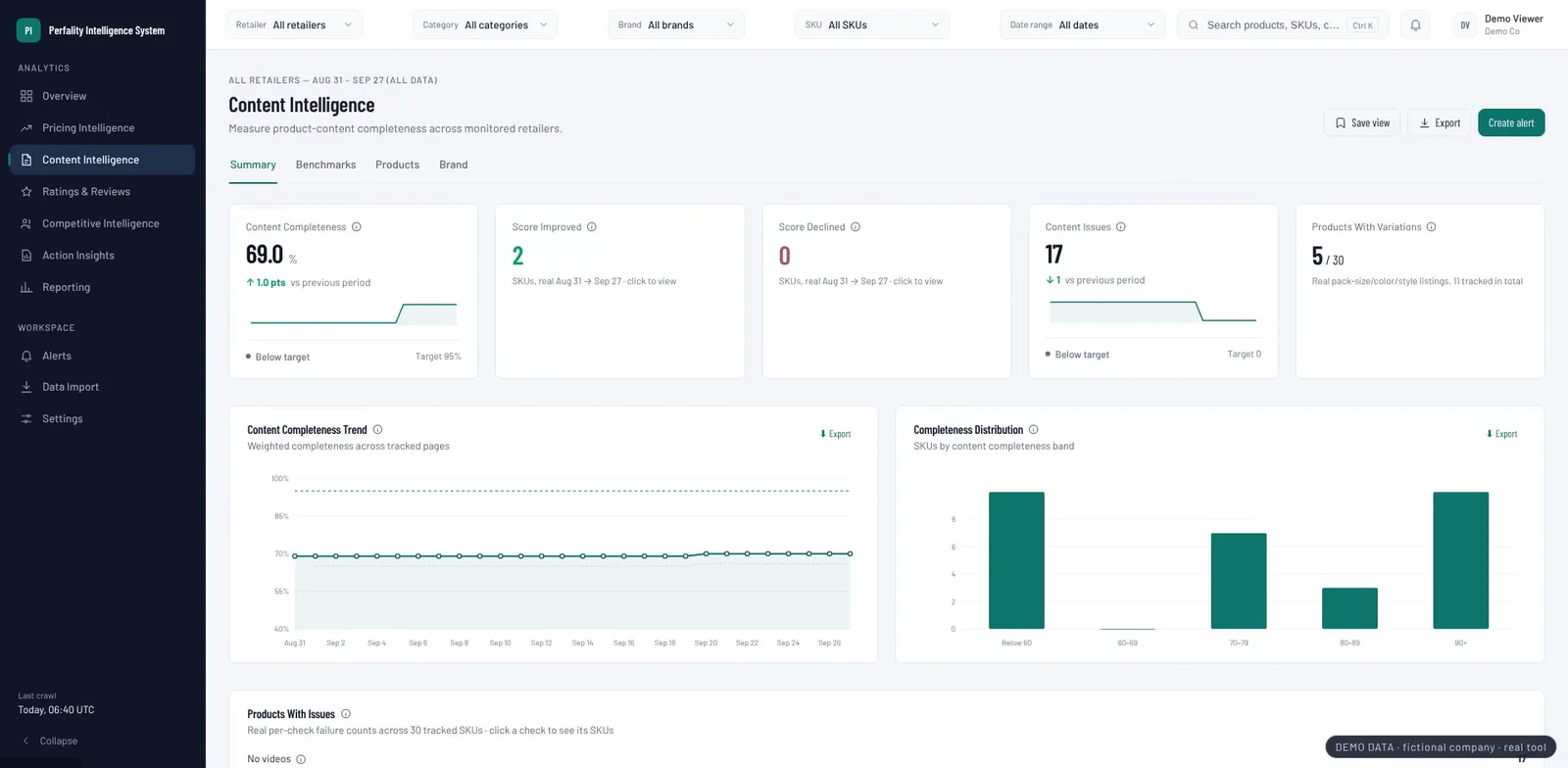
Task: Focus the search products field
Action: click(x=1283, y=25)
